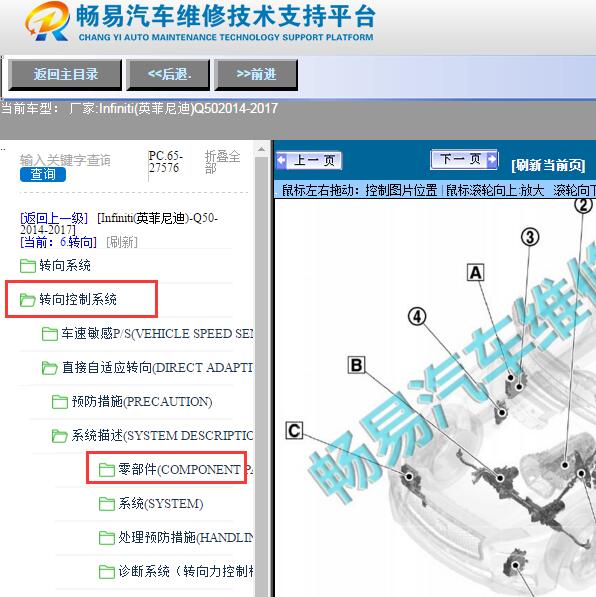
Task: Click the folder icon beside 系统描述
Action: pos(60,436)
